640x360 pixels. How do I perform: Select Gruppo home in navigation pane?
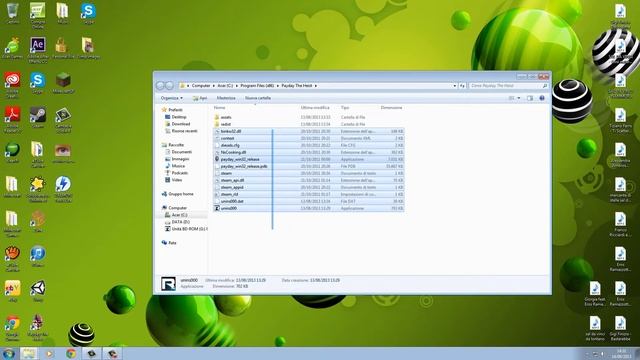tap(178, 194)
